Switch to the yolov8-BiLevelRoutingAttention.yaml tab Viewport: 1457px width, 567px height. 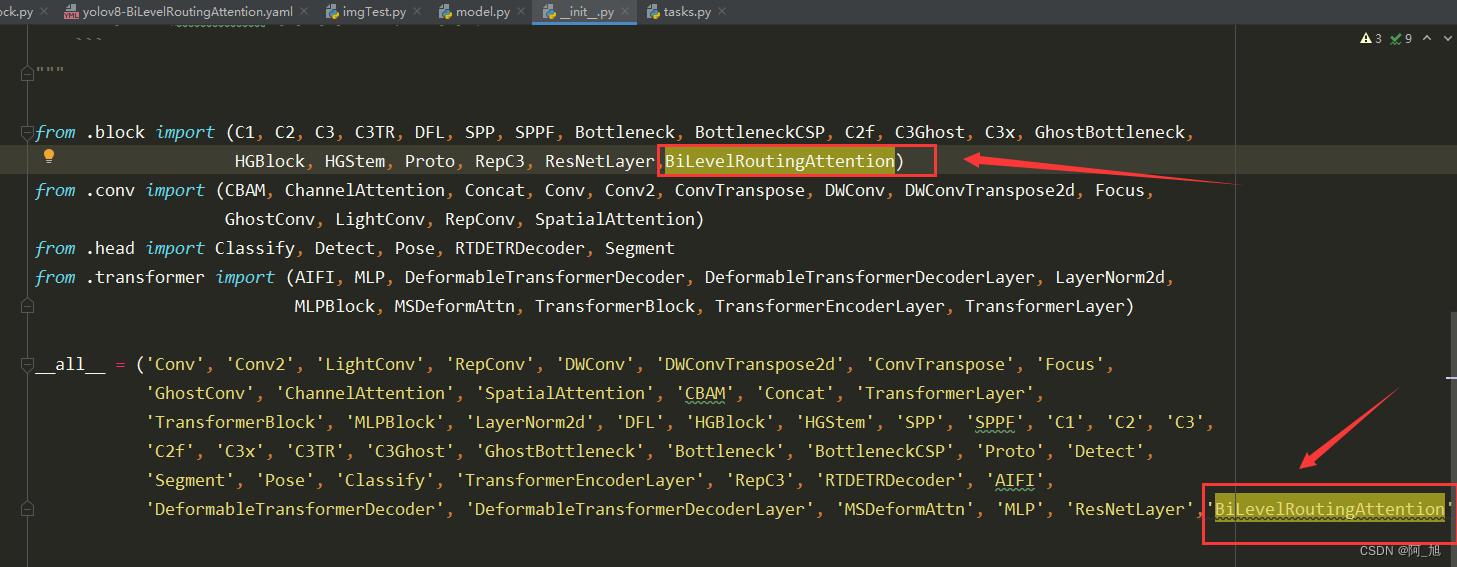click(189, 12)
